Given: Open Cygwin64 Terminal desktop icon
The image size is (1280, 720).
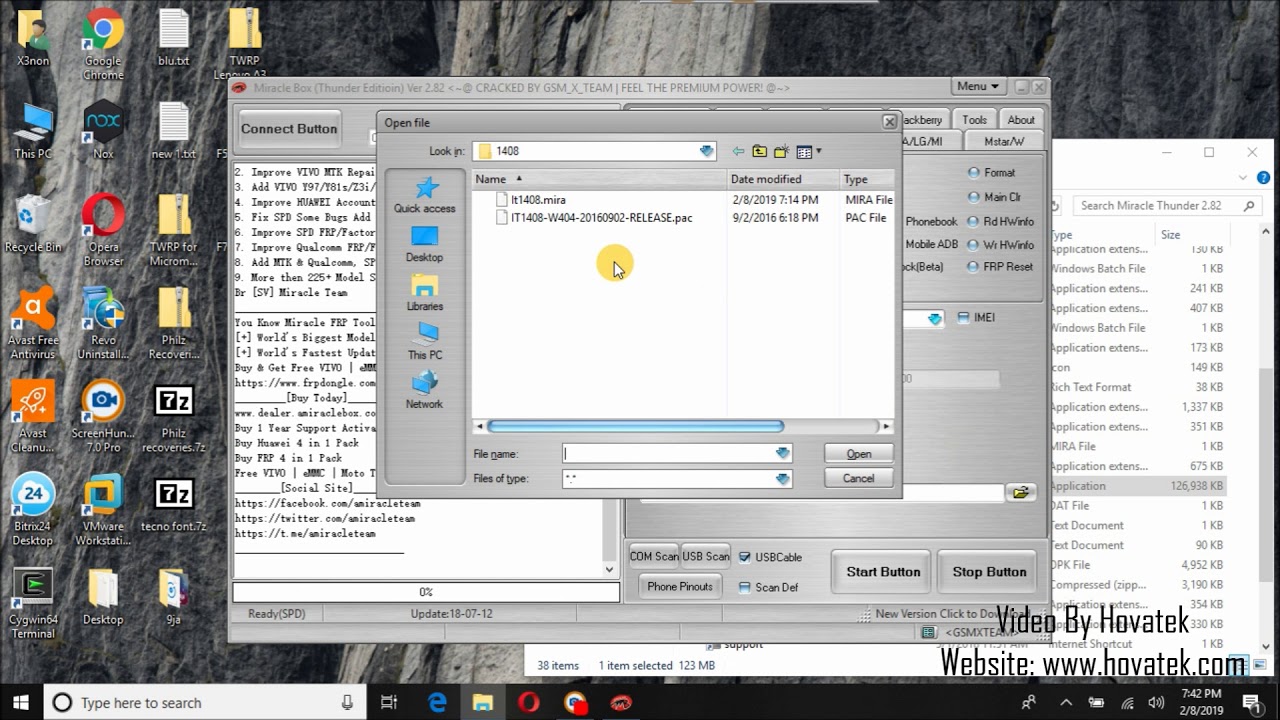Looking at the screenshot, I should point(33,603).
